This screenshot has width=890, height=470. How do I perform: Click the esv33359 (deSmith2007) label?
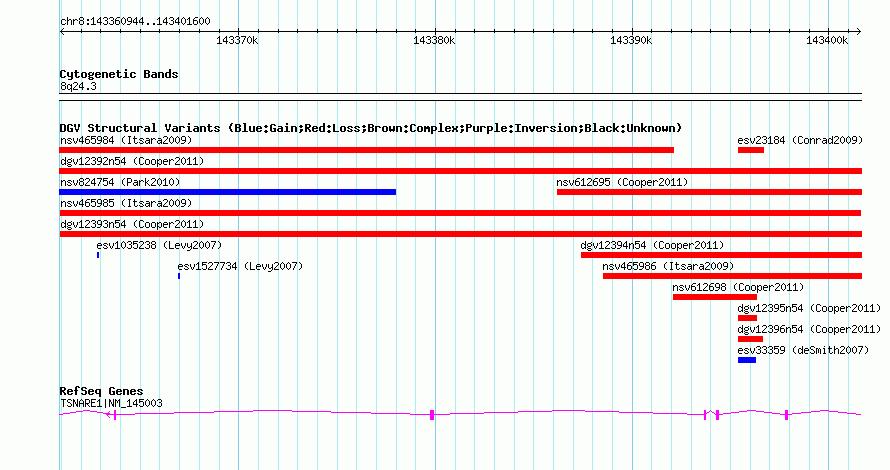pyautogui.click(x=803, y=350)
